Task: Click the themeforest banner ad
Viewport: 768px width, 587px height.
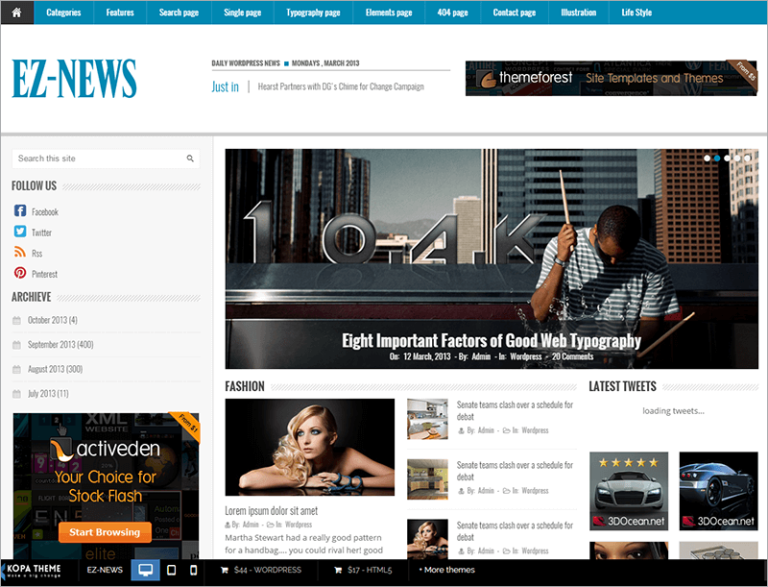Action: point(611,78)
